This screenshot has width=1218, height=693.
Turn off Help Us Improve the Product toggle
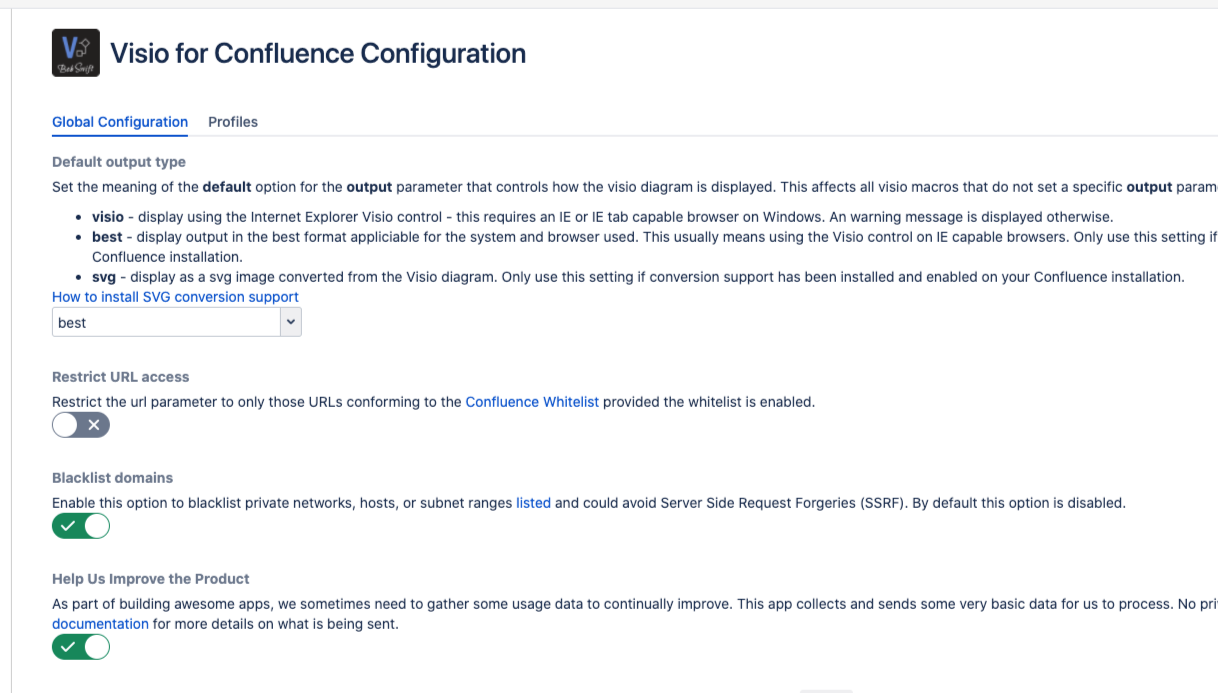[x=81, y=647]
